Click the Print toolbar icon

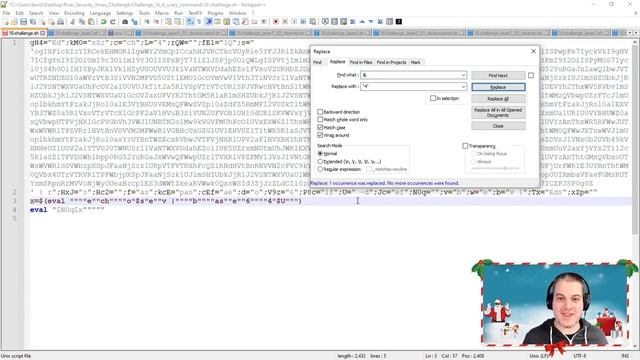point(60,22)
